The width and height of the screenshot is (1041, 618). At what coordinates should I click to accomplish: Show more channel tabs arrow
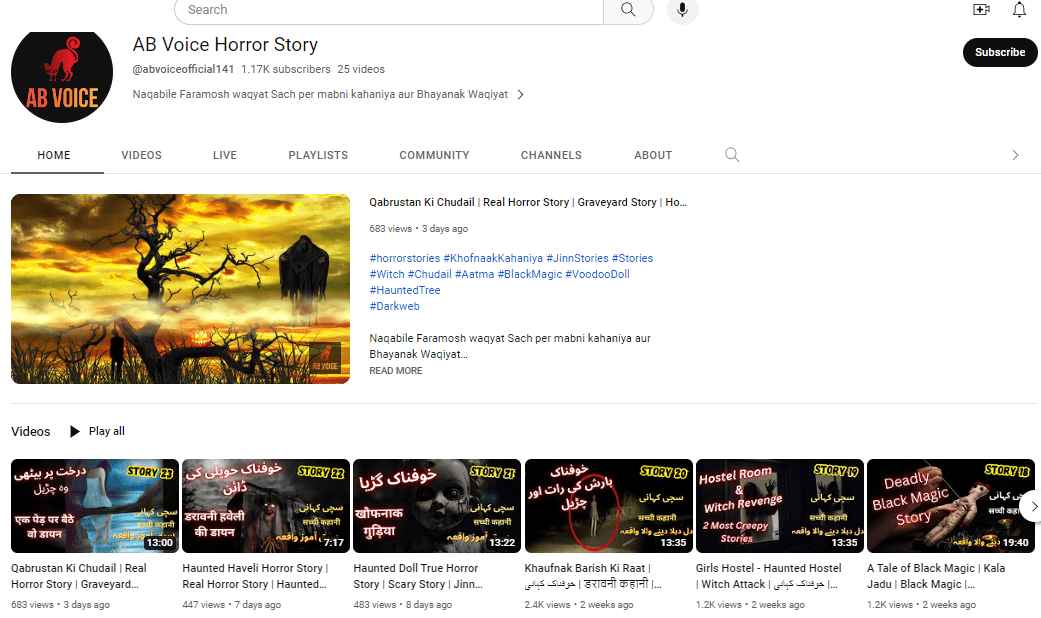(x=1015, y=155)
